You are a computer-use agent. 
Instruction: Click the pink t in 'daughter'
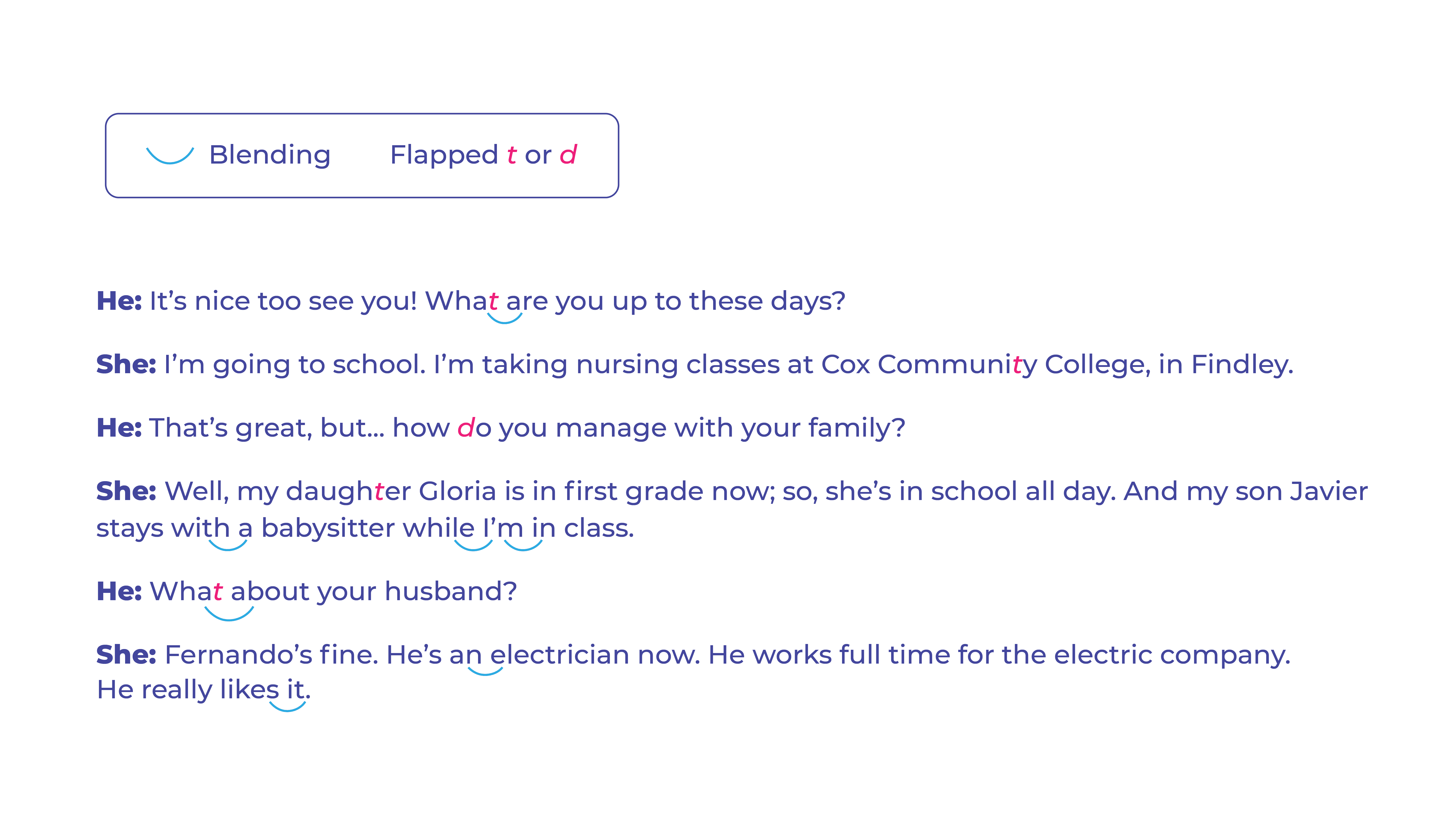379,491
